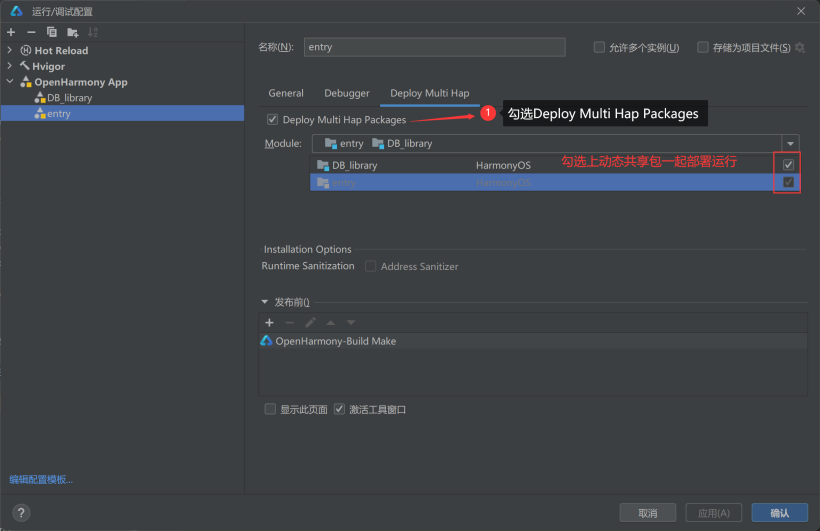The height and width of the screenshot is (531, 820).
Task: Expand the Hot Reload tree node
Action: tap(10, 50)
